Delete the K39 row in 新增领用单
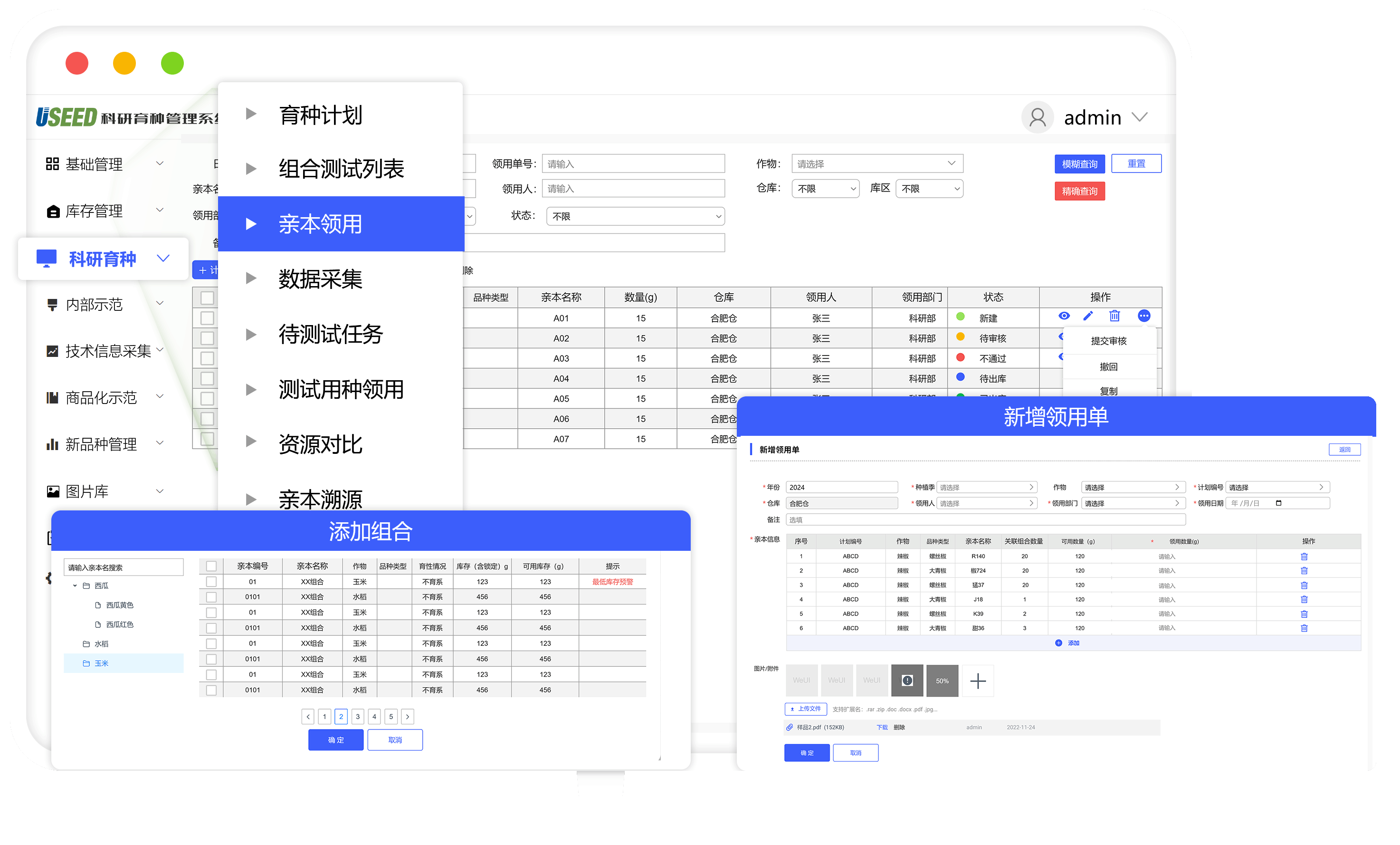This screenshot has width=1400, height=845. point(1305,614)
